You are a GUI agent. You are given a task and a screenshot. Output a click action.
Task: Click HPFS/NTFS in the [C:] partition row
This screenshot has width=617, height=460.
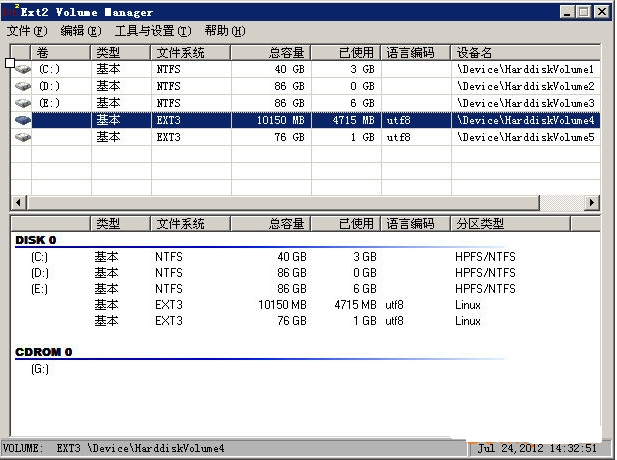click(485, 257)
